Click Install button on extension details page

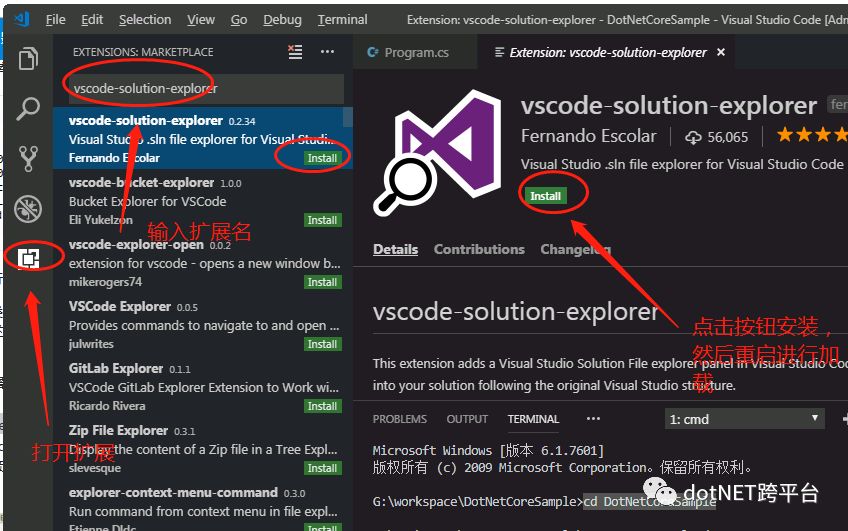click(545, 196)
